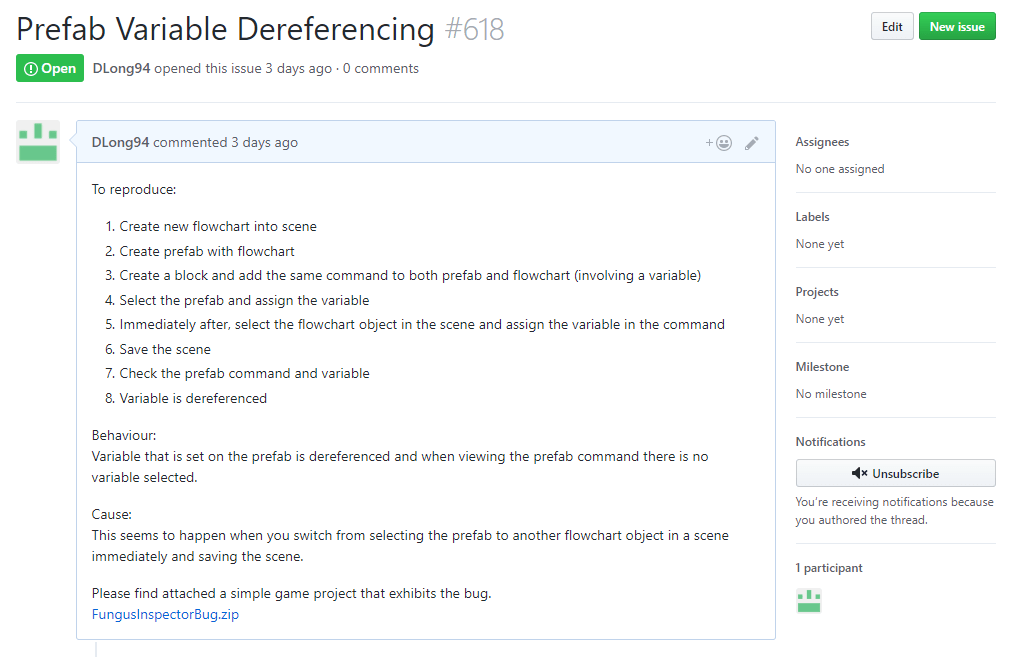Click the participant avatar in sidebar
The width and height of the screenshot is (1013, 657).
[808, 600]
